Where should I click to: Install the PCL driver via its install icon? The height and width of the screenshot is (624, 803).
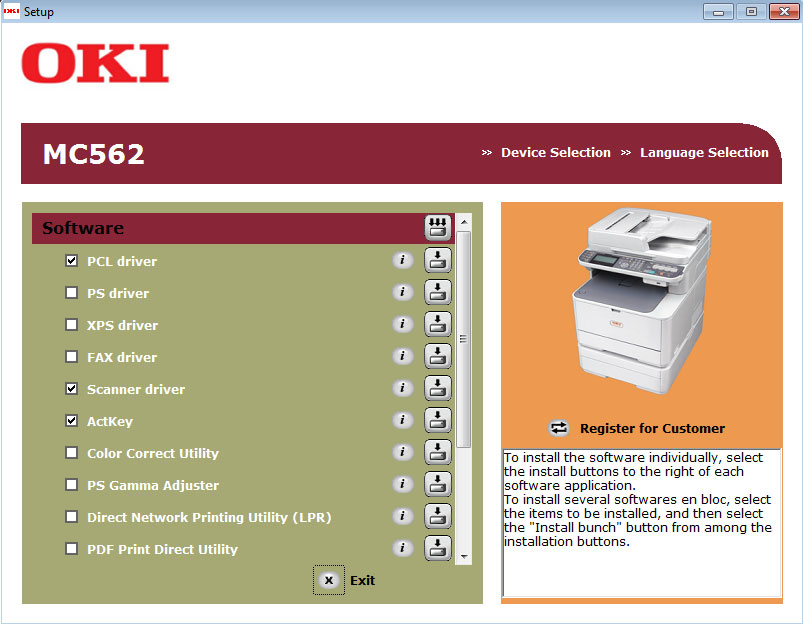pyautogui.click(x=437, y=260)
